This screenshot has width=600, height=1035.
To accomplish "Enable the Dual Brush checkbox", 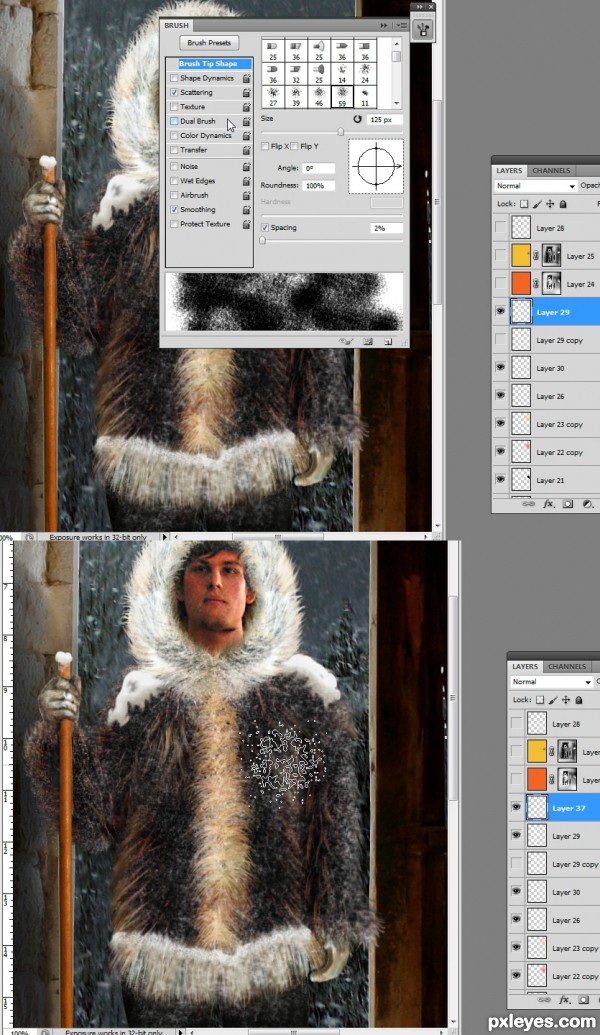I will click(x=174, y=121).
